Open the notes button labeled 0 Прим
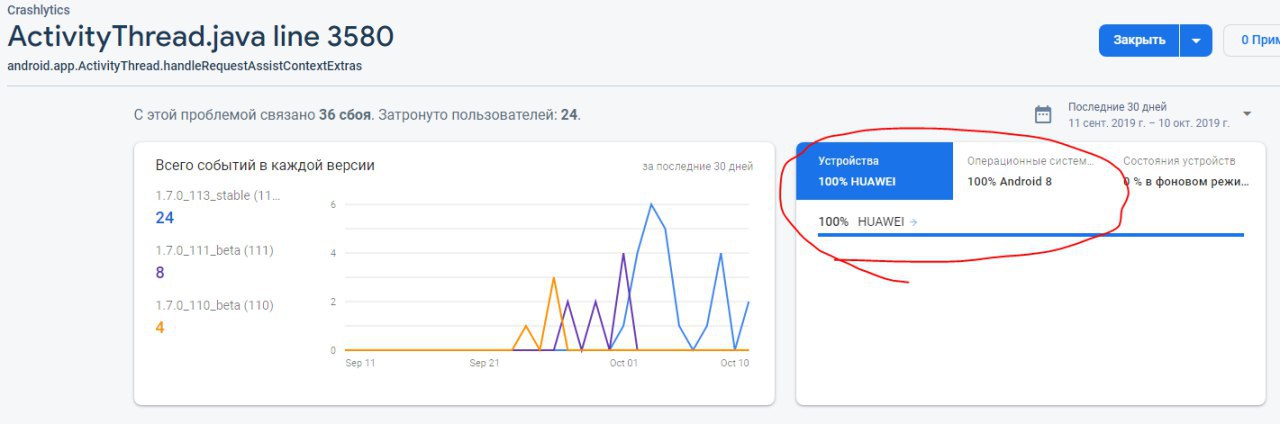This screenshot has width=1280, height=424. (1252, 40)
